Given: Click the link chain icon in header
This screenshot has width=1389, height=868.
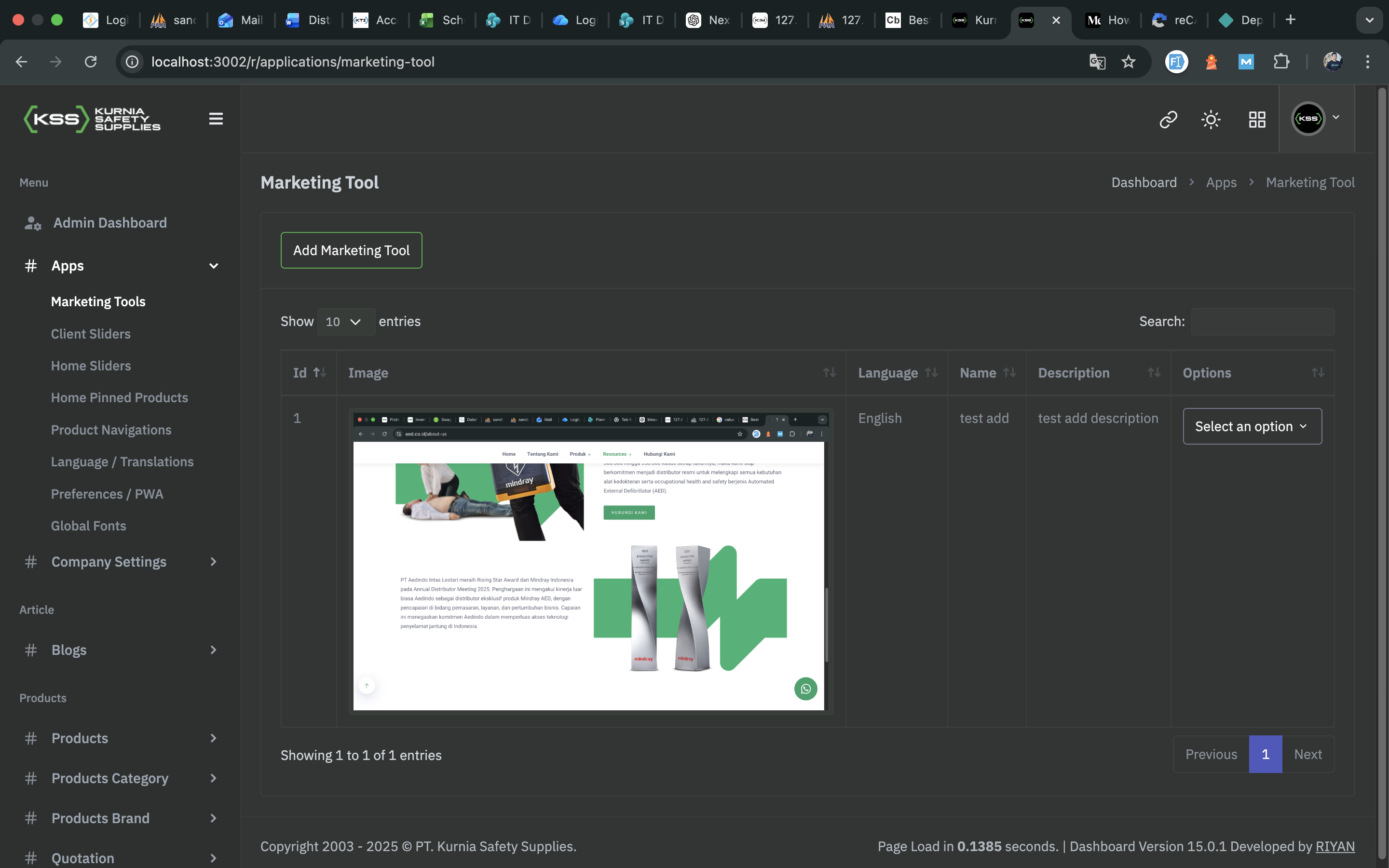Looking at the screenshot, I should [x=1168, y=120].
